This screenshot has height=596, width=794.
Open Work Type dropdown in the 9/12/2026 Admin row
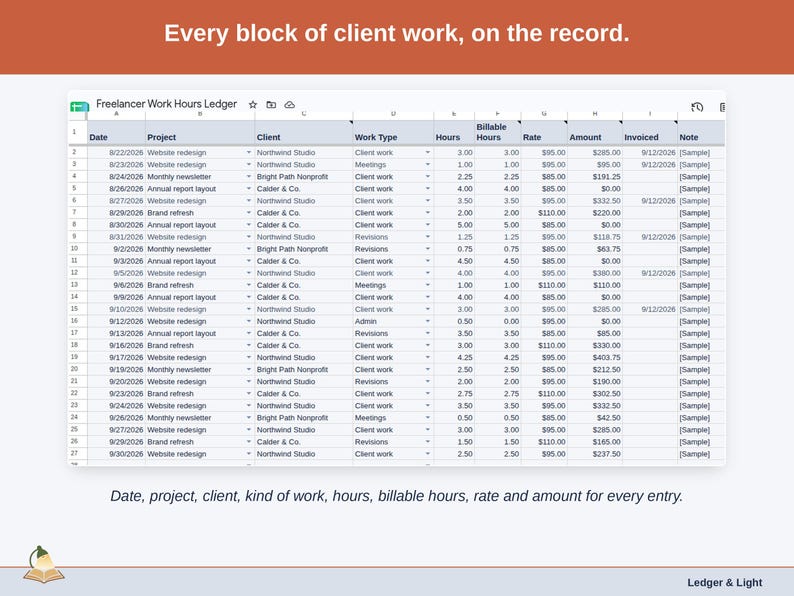coord(428,322)
